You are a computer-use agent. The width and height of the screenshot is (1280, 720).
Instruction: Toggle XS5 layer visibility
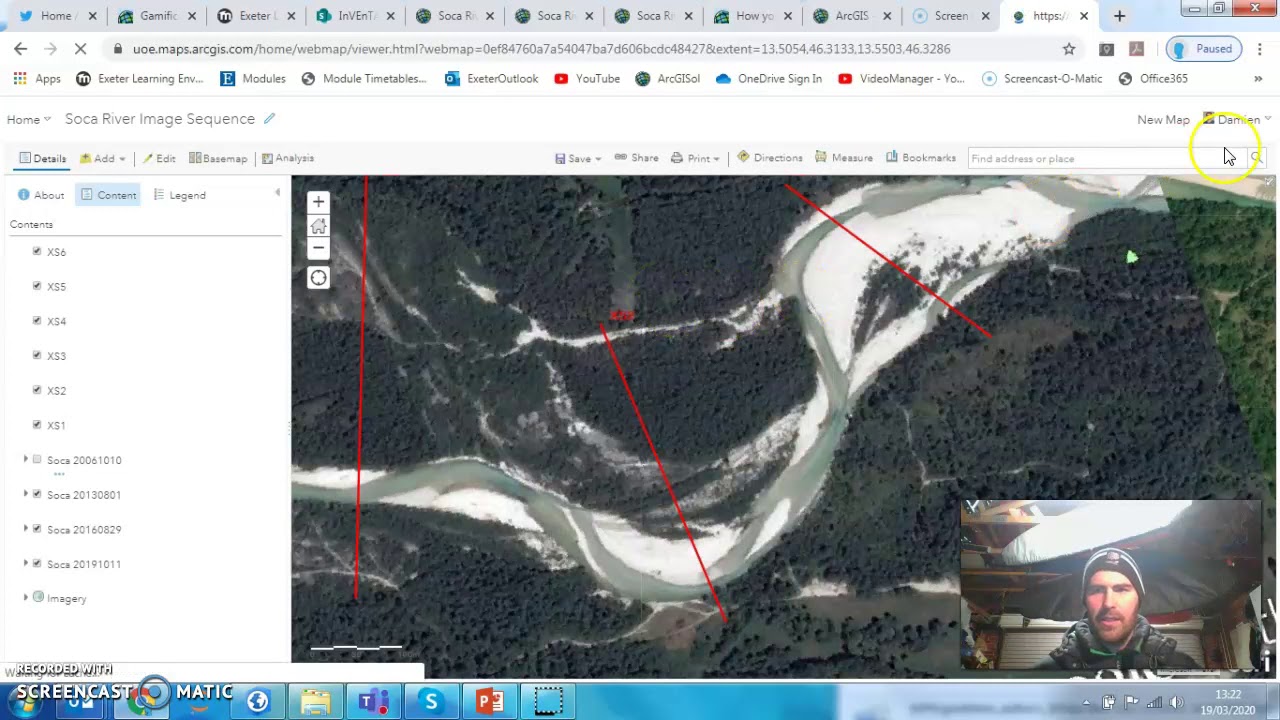pos(37,286)
